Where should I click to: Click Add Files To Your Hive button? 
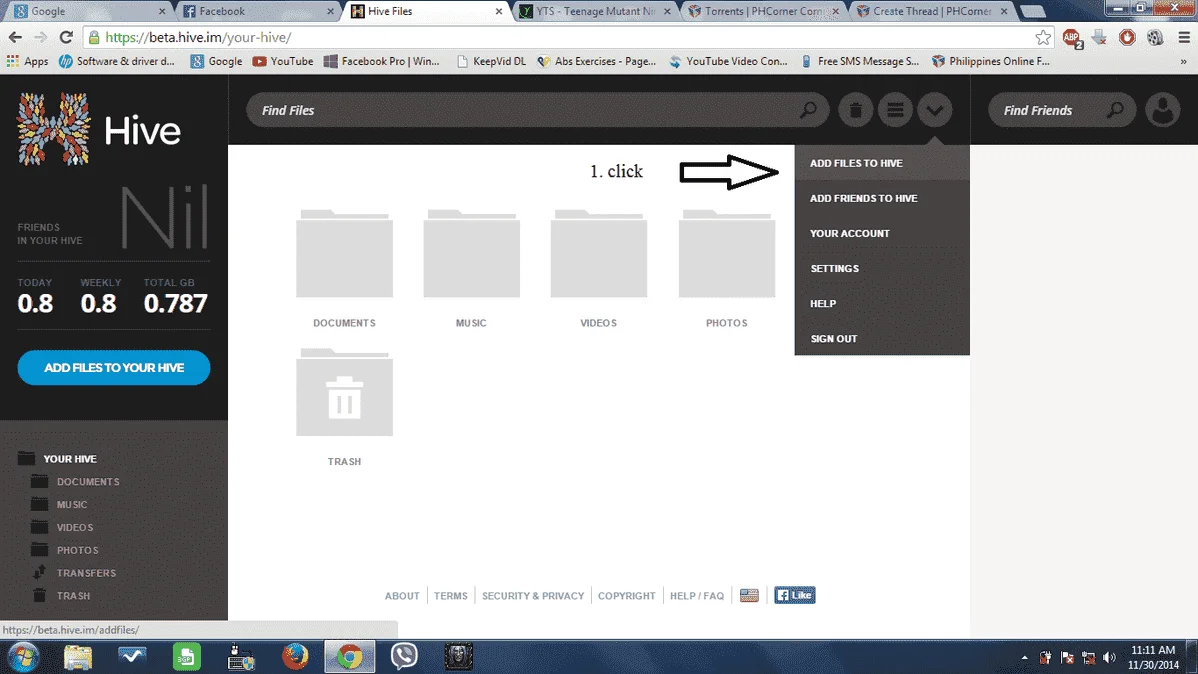(x=114, y=368)
